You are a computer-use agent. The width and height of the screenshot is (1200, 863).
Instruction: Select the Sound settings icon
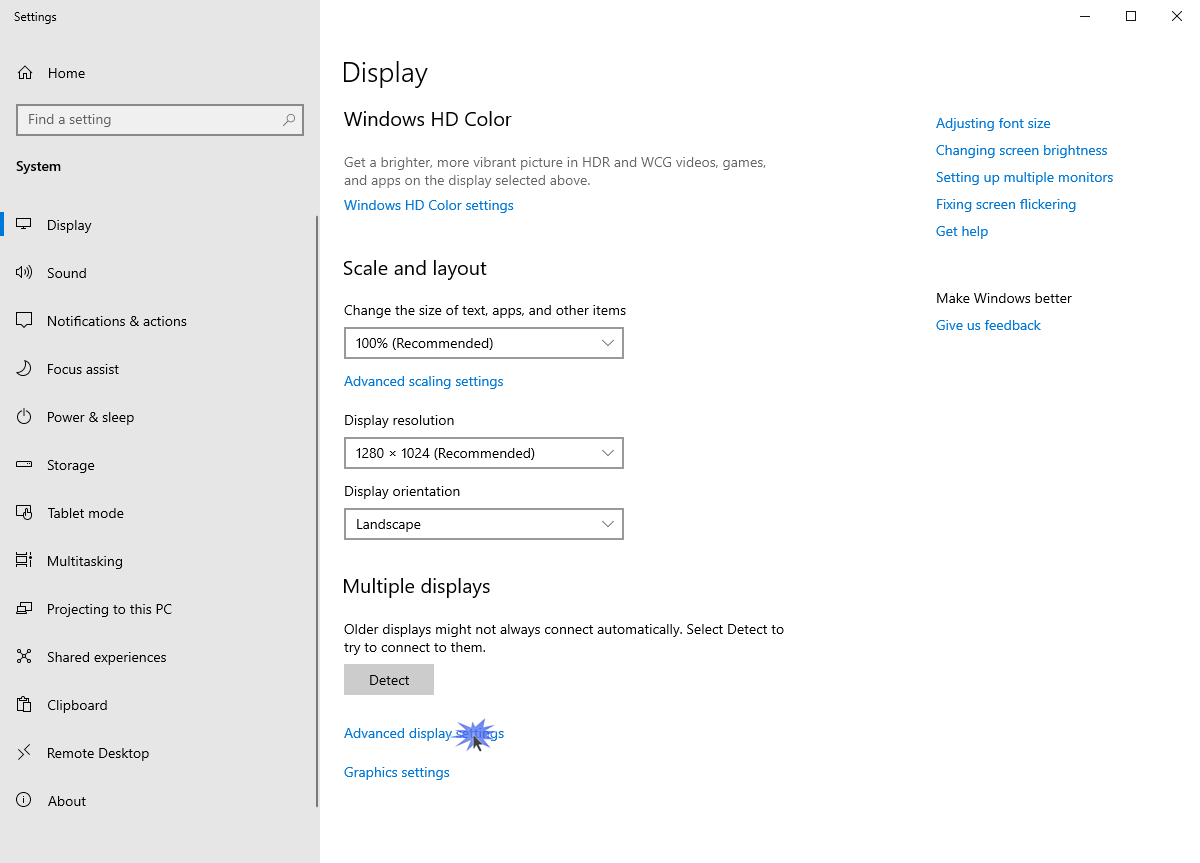pyautogui.click(x=24, y=272)
